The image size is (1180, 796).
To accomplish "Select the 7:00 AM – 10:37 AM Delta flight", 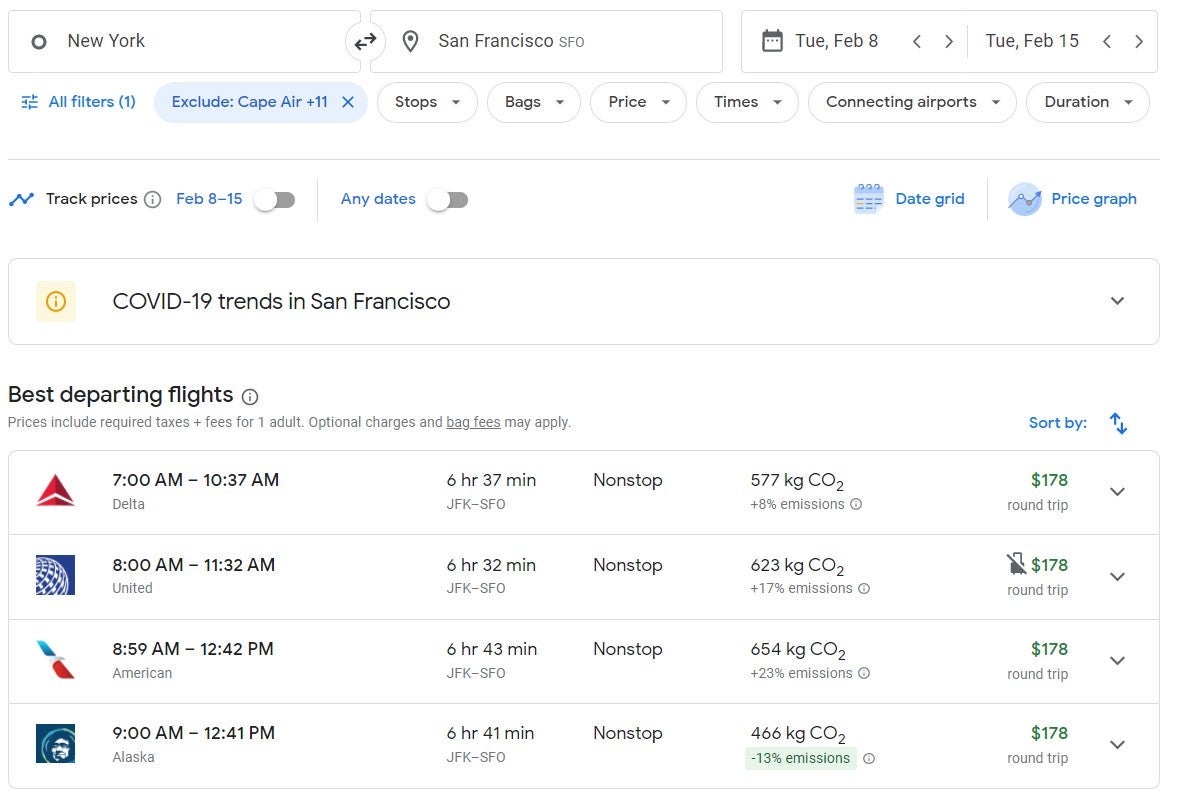I will point(583,493).
